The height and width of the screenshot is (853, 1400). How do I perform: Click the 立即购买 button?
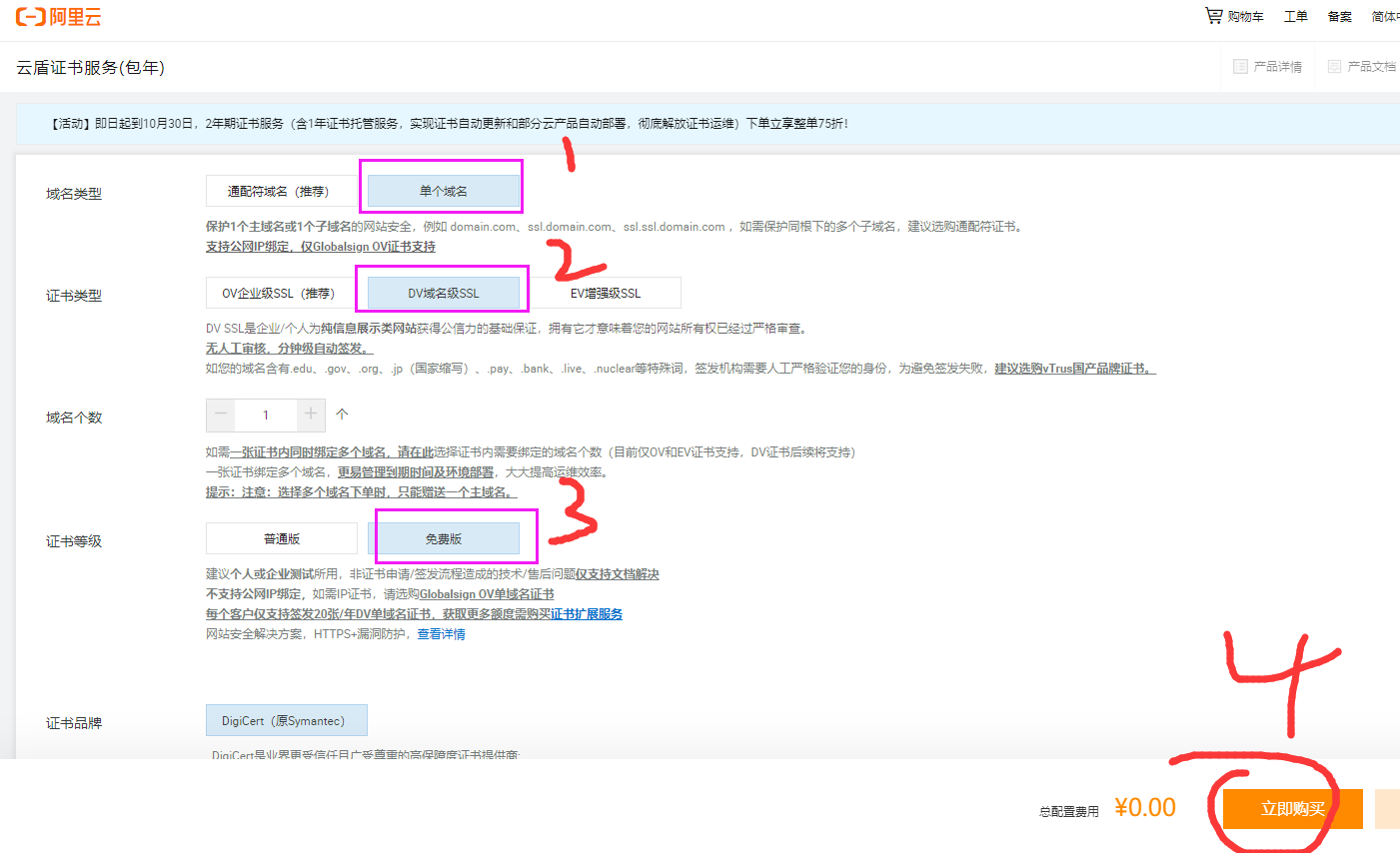point(1293,809)
